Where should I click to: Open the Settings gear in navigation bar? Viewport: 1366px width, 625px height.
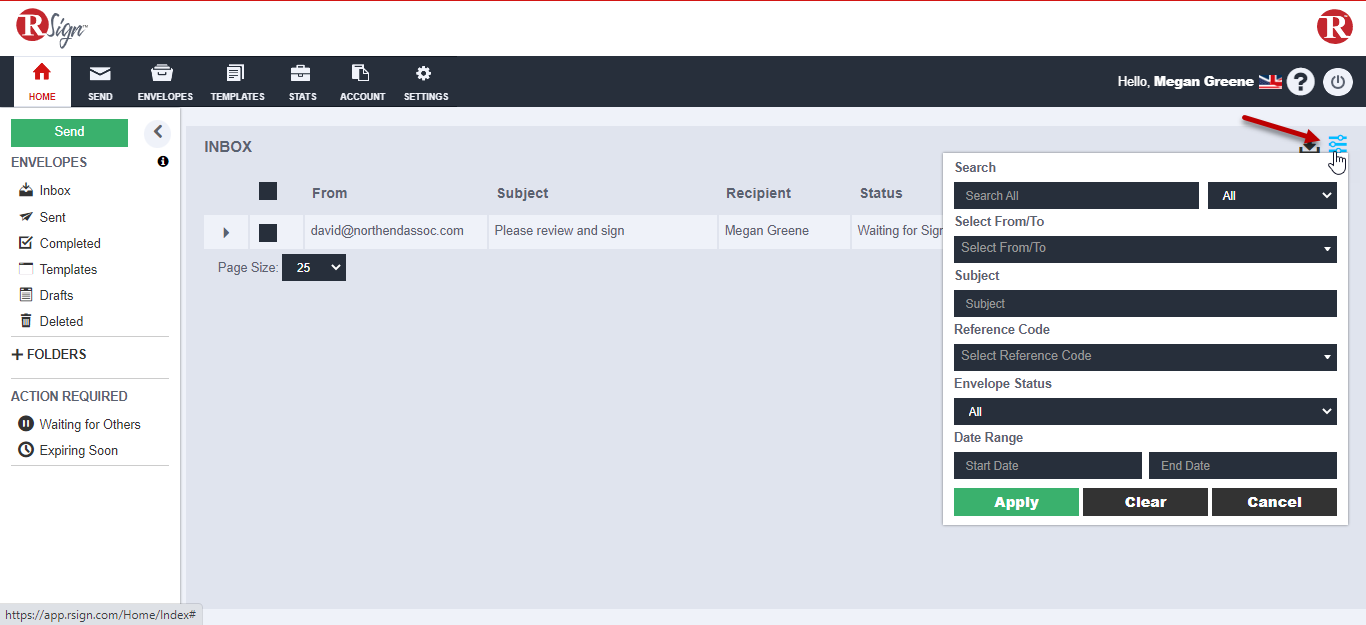[425, 82]
